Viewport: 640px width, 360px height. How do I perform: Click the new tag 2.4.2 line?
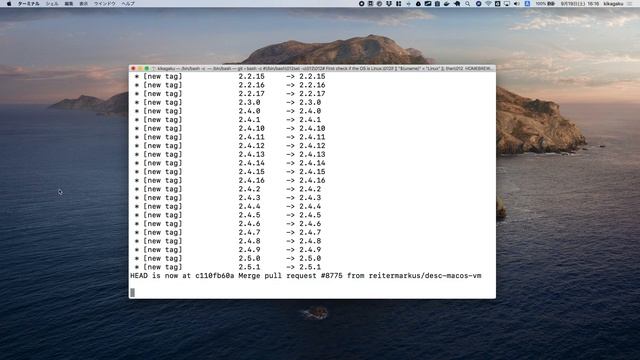tap(228, 189)
